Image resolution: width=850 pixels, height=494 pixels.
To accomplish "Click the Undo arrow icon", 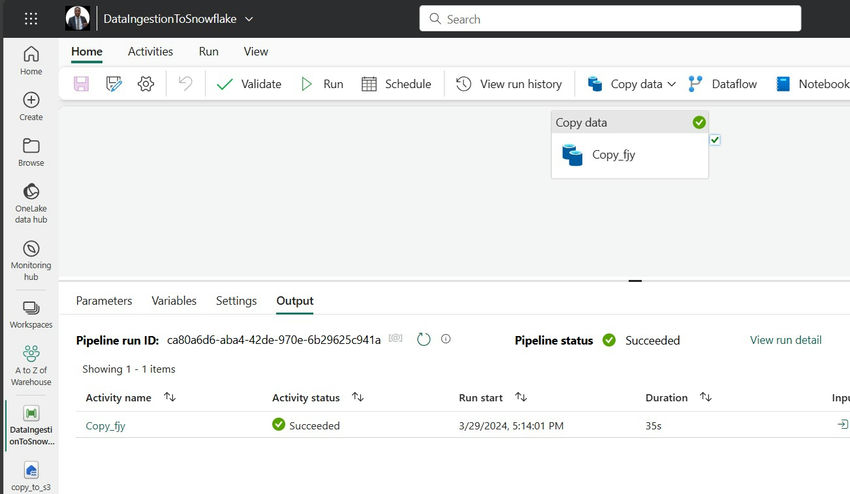I will tap(185, 84).
